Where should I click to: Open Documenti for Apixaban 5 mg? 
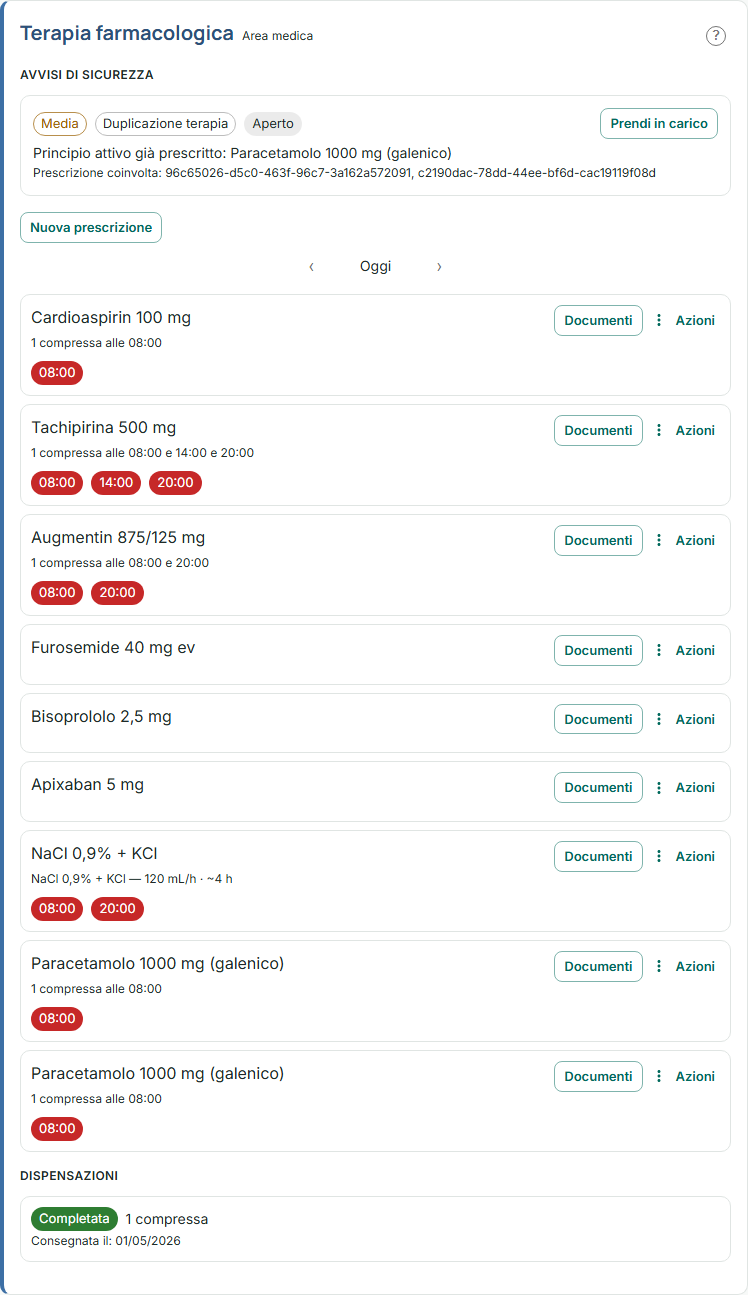pyautogui.click(x=598, y=787)
